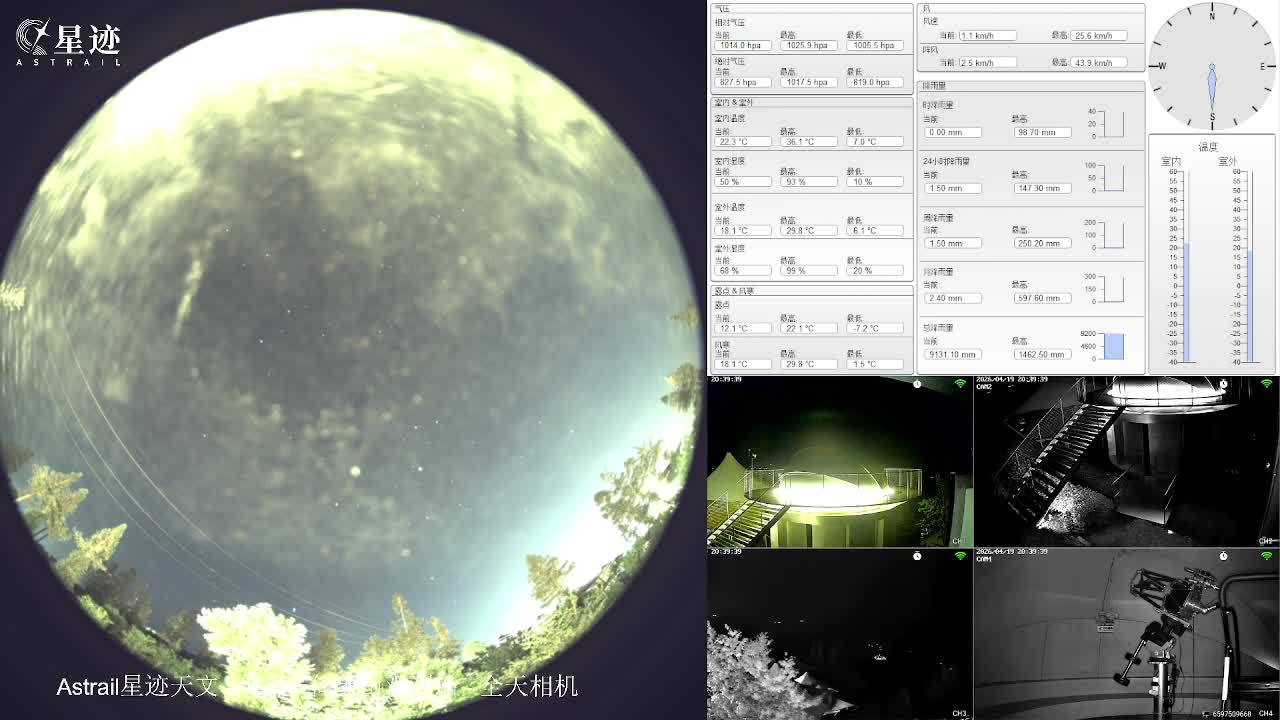
Task: Click the green Wi-Fi signal icon on CAM2
Action: click(1266, 384)
